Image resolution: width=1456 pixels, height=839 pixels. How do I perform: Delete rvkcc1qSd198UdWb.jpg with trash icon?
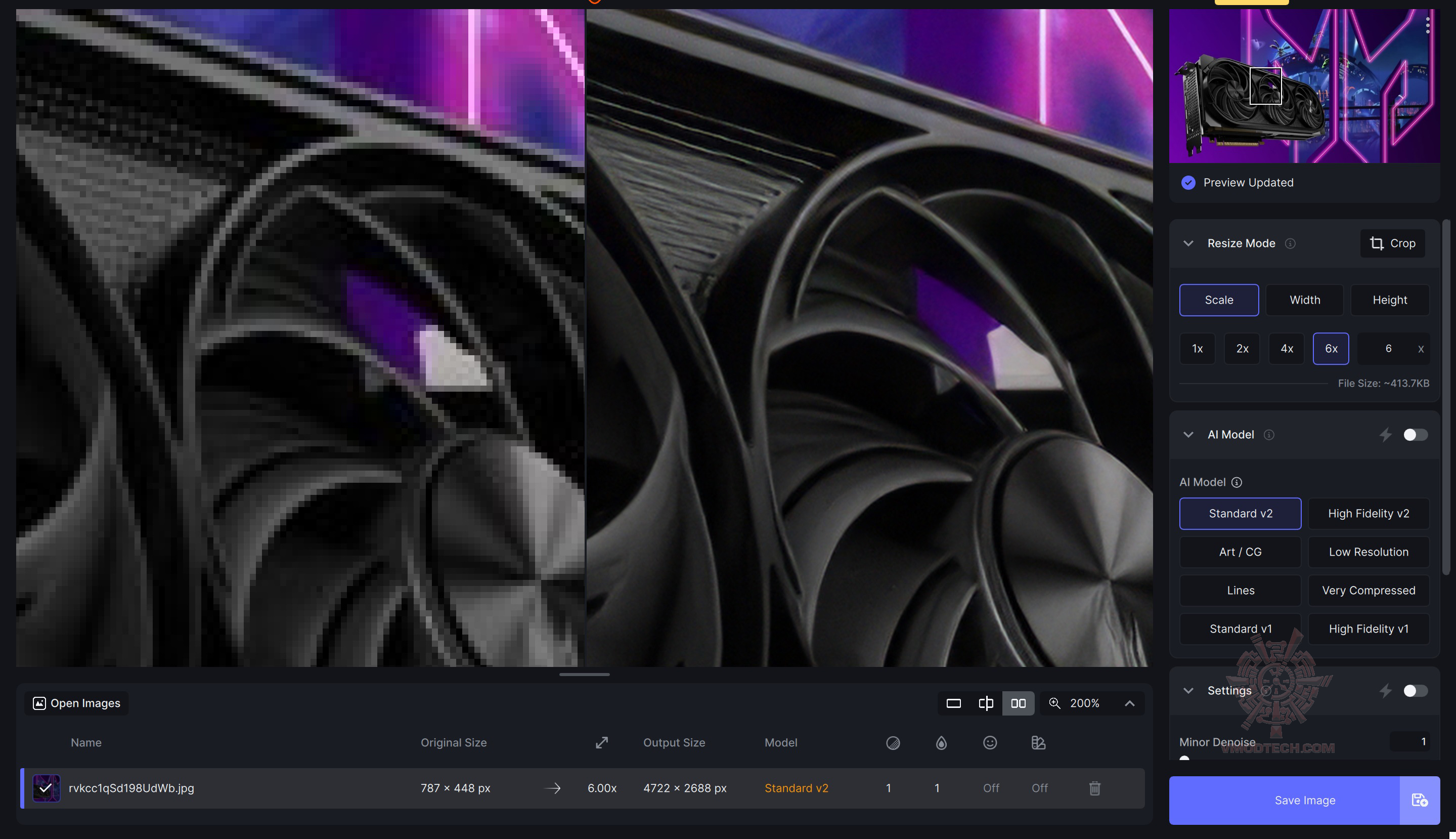(1094, 788)
